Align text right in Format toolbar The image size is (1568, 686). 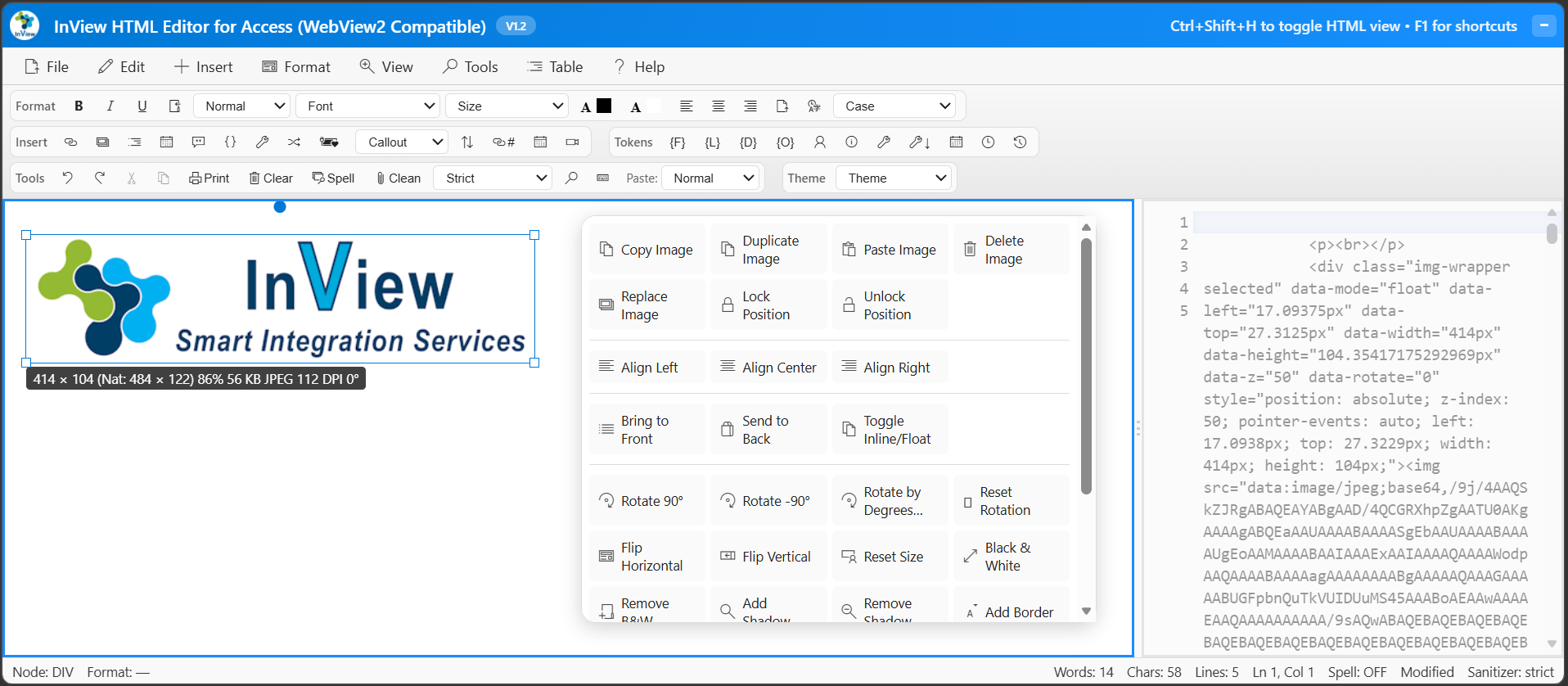coord(750,106)
